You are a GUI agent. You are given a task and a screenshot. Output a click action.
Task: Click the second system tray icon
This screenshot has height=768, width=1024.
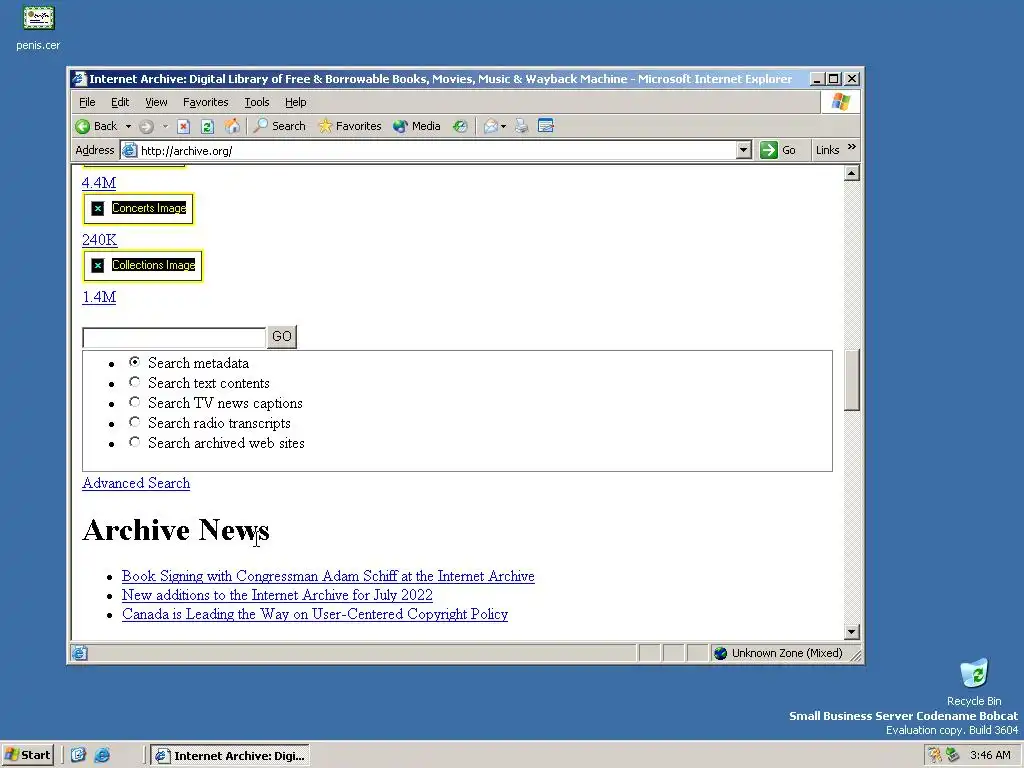click(x=952, y=755)
